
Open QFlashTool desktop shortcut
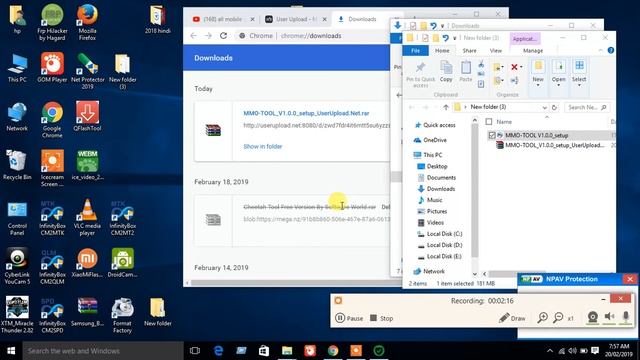[x=87, y=117]
